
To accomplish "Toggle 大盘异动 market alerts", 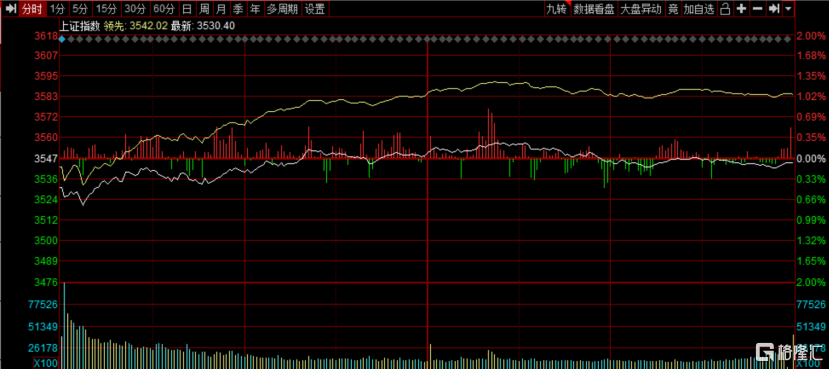I will [640, 8].
